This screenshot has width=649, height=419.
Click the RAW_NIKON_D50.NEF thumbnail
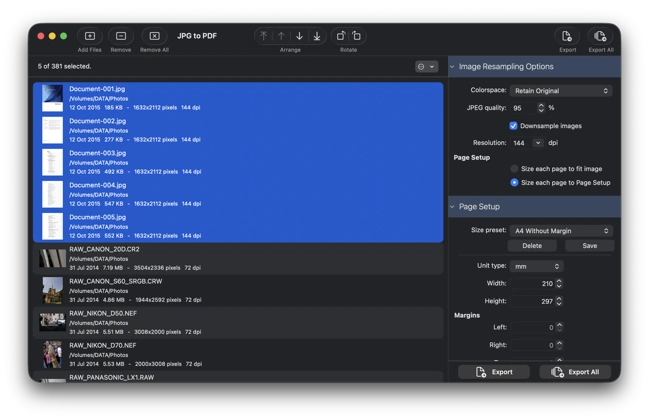(x=53, y=323)
